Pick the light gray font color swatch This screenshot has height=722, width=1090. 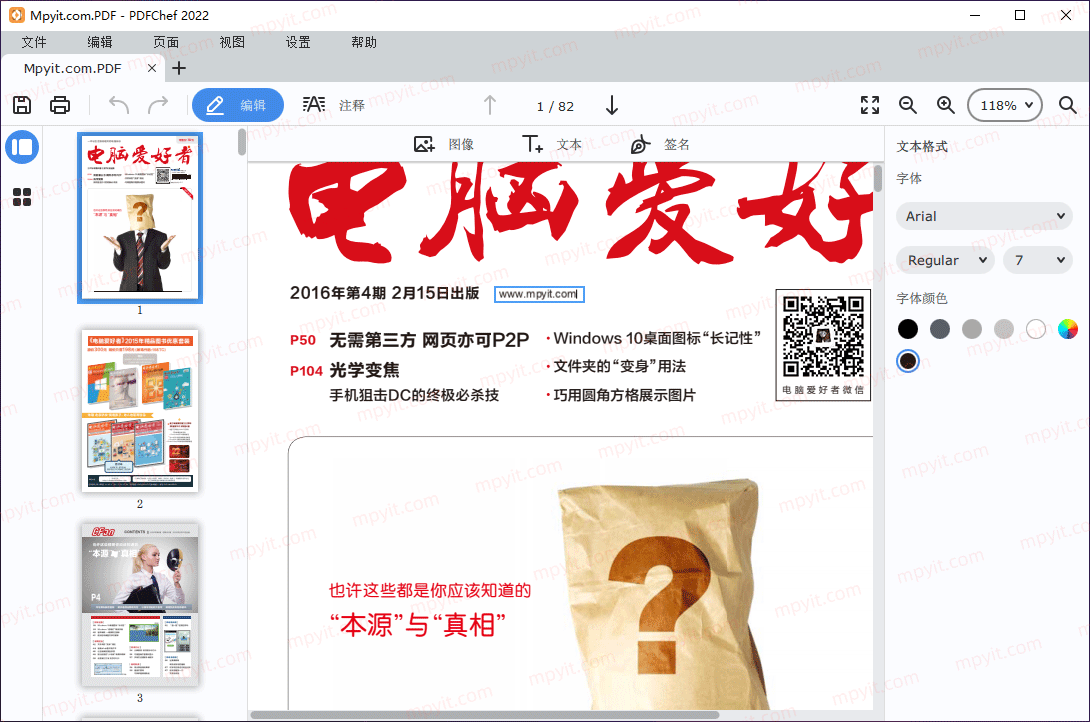(x=1004, y=329)
